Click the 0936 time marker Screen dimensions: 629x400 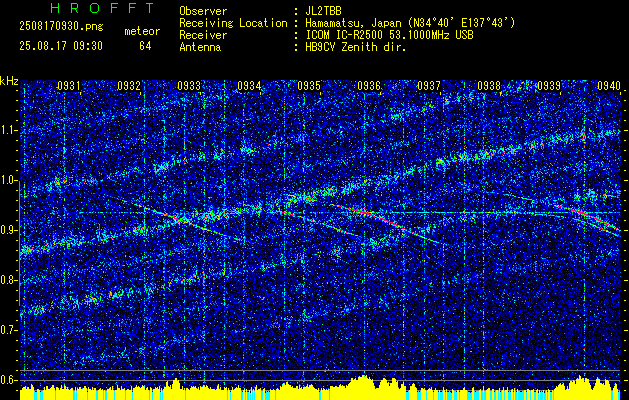(x=369, y=85)
